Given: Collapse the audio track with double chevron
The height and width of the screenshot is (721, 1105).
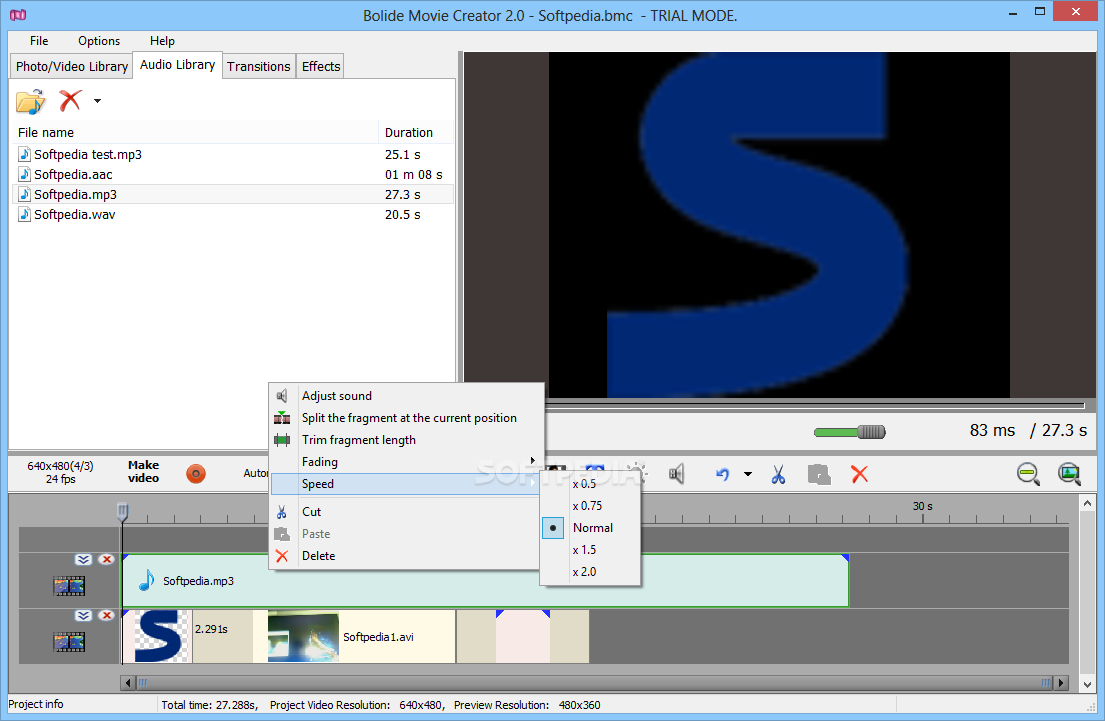Looking at the screenshot, I should tap(83, 560).
